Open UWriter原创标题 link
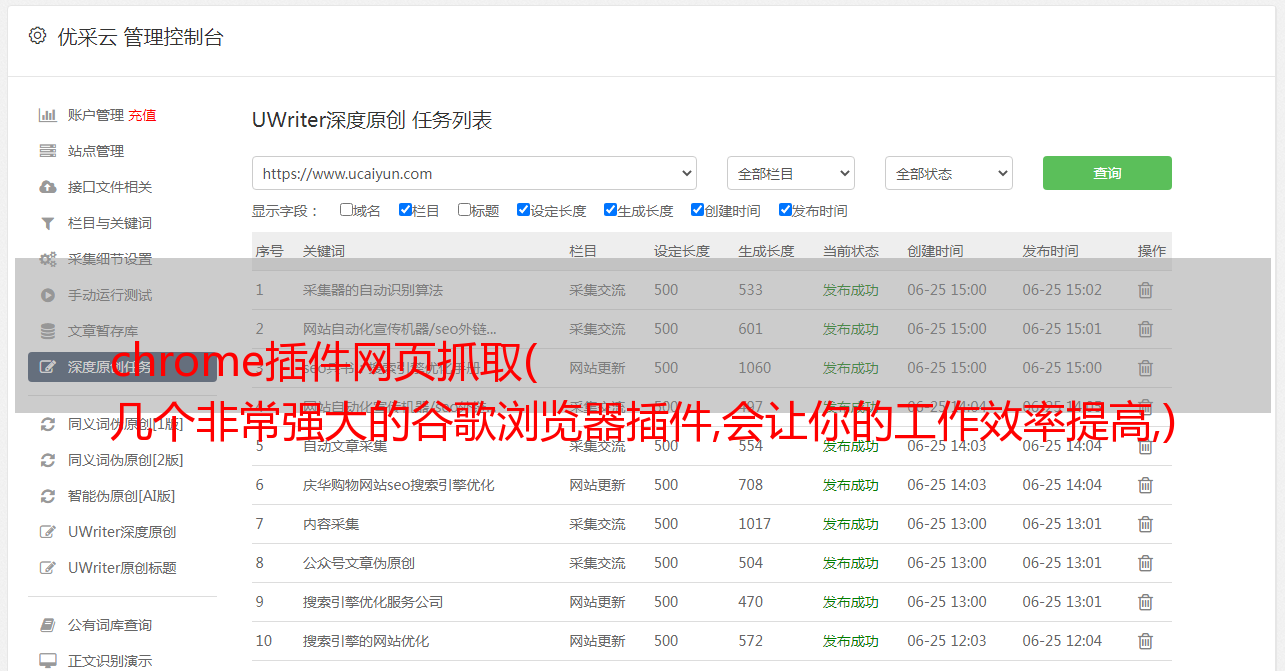 pos(122,568)
